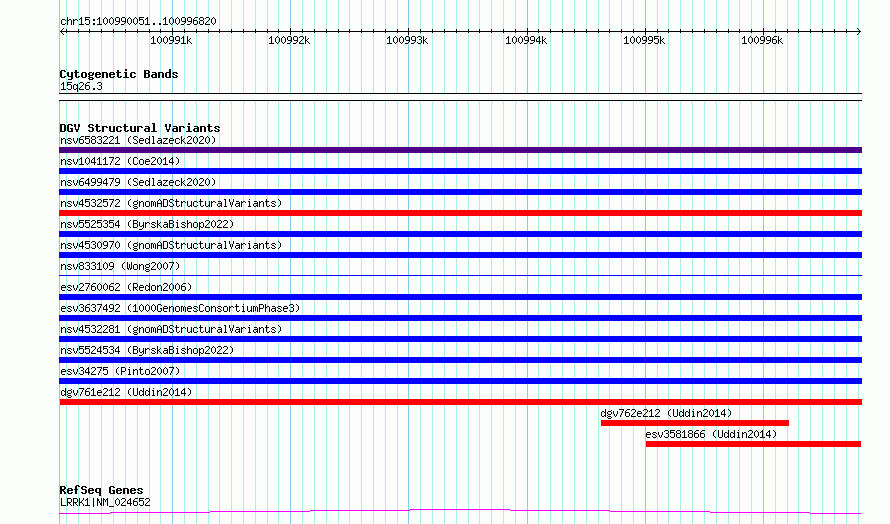
Task: Click the blue esv34275 variant bar
Action: pyautogui.click(x=460, y=381)
